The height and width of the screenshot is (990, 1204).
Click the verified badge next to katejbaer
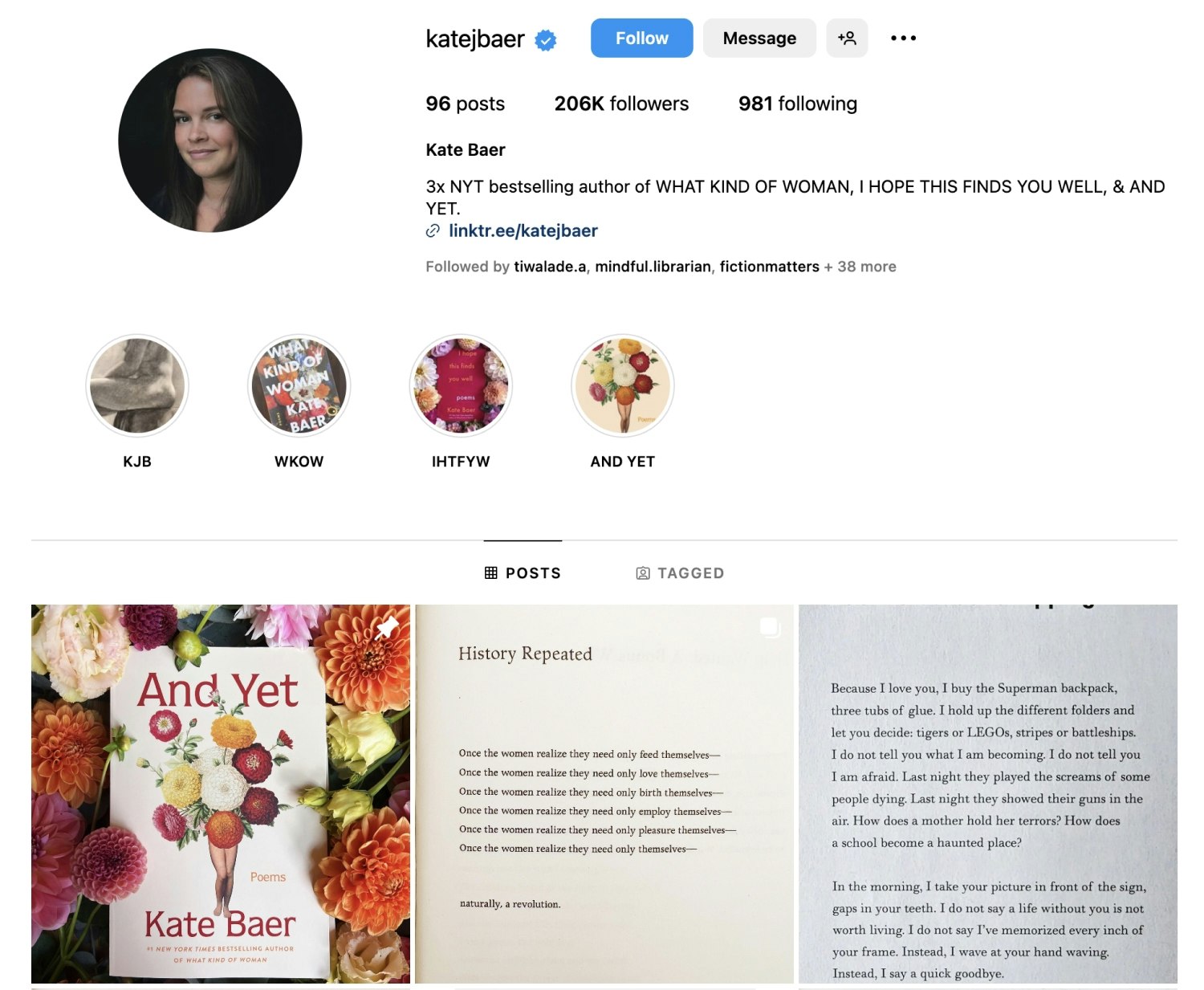click(546, 39)
